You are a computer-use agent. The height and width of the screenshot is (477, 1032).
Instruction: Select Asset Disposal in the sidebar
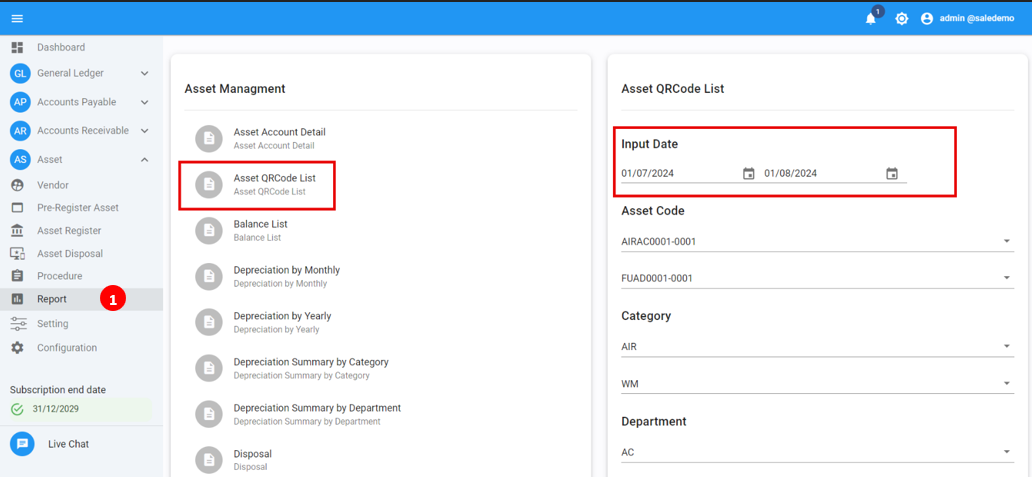pyautogui.click(x=69, y=254)
